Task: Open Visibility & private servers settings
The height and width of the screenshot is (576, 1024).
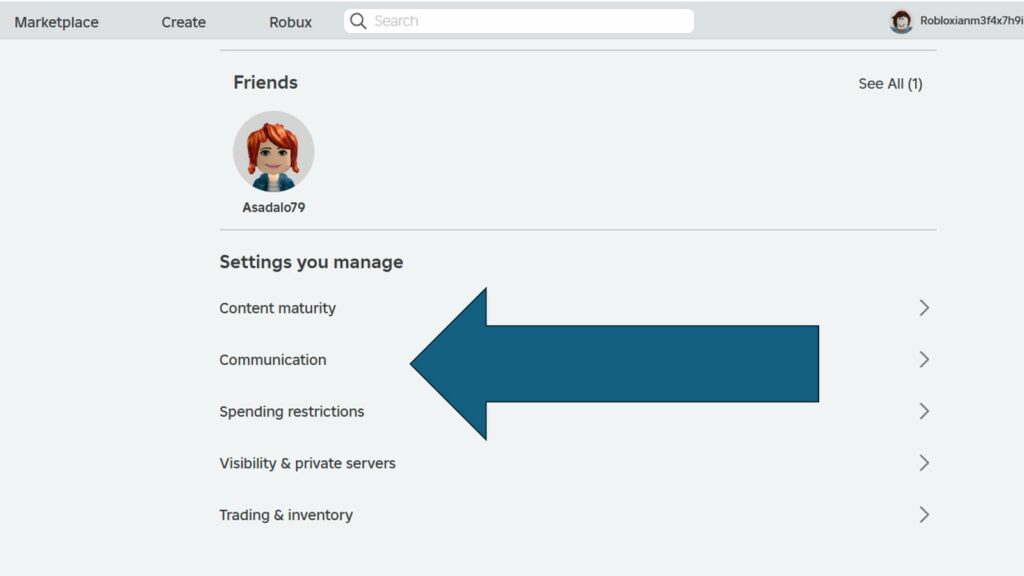Action: [307, 463]
